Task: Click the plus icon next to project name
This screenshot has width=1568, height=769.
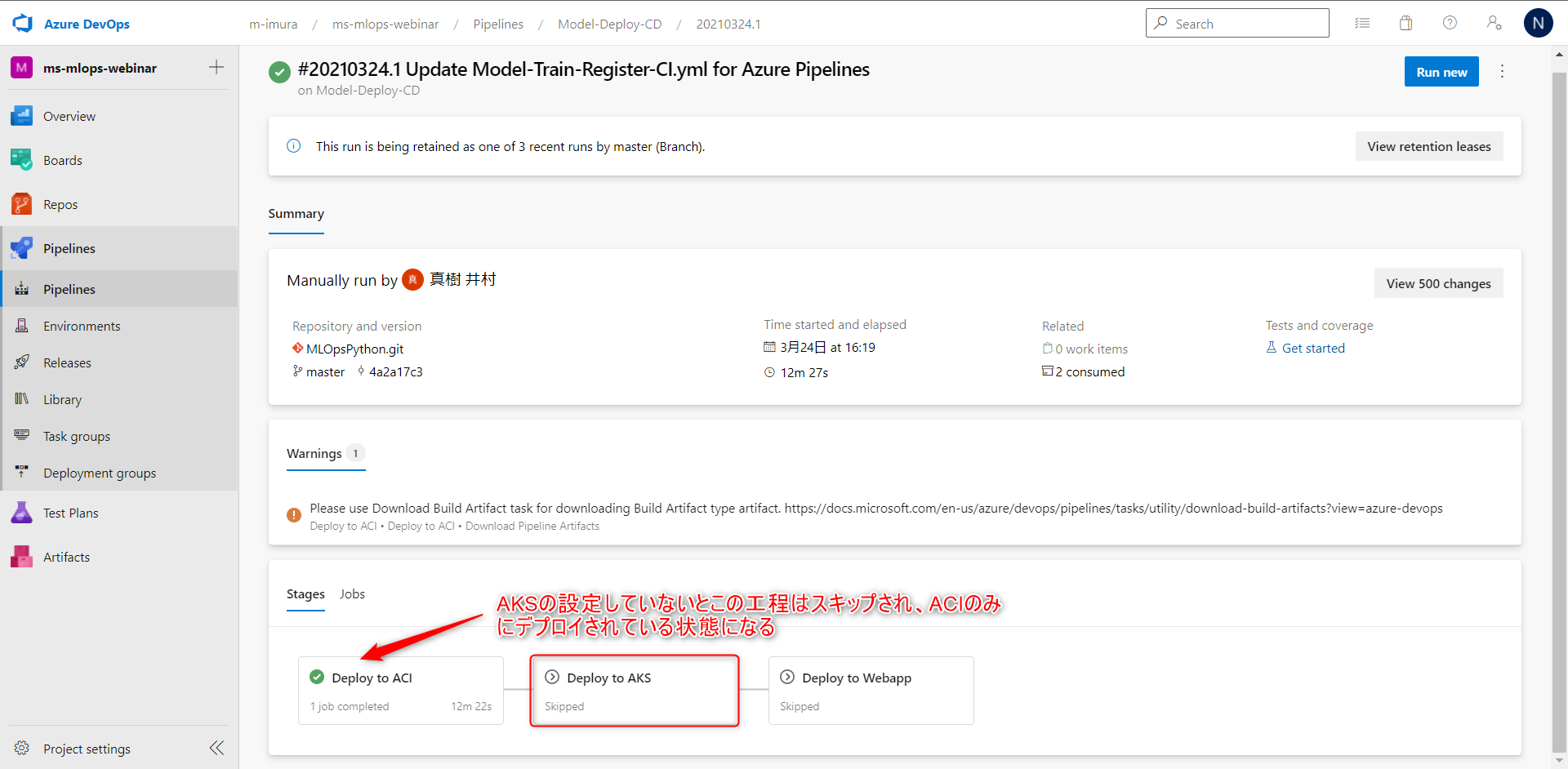Action: [x=216, y=67]
